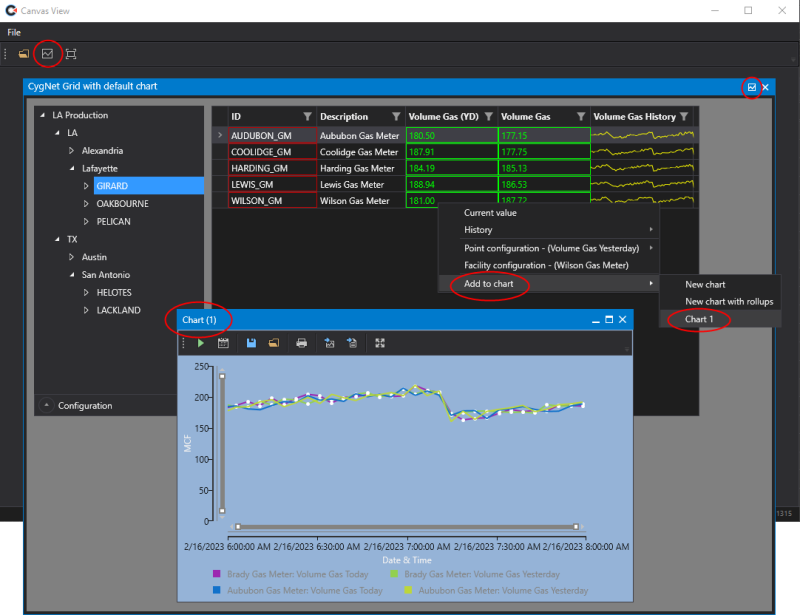800x615 pixels.
Task: Minimize the Chart (1) window
Action: point(595,321)
